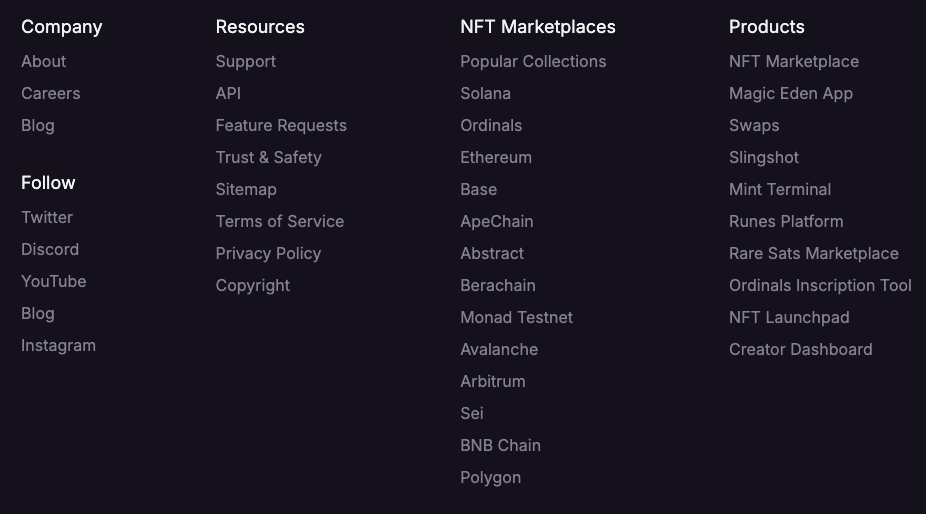Open the Arbitrum marketplace link
The image size is (926, 514).
(493, 382)
